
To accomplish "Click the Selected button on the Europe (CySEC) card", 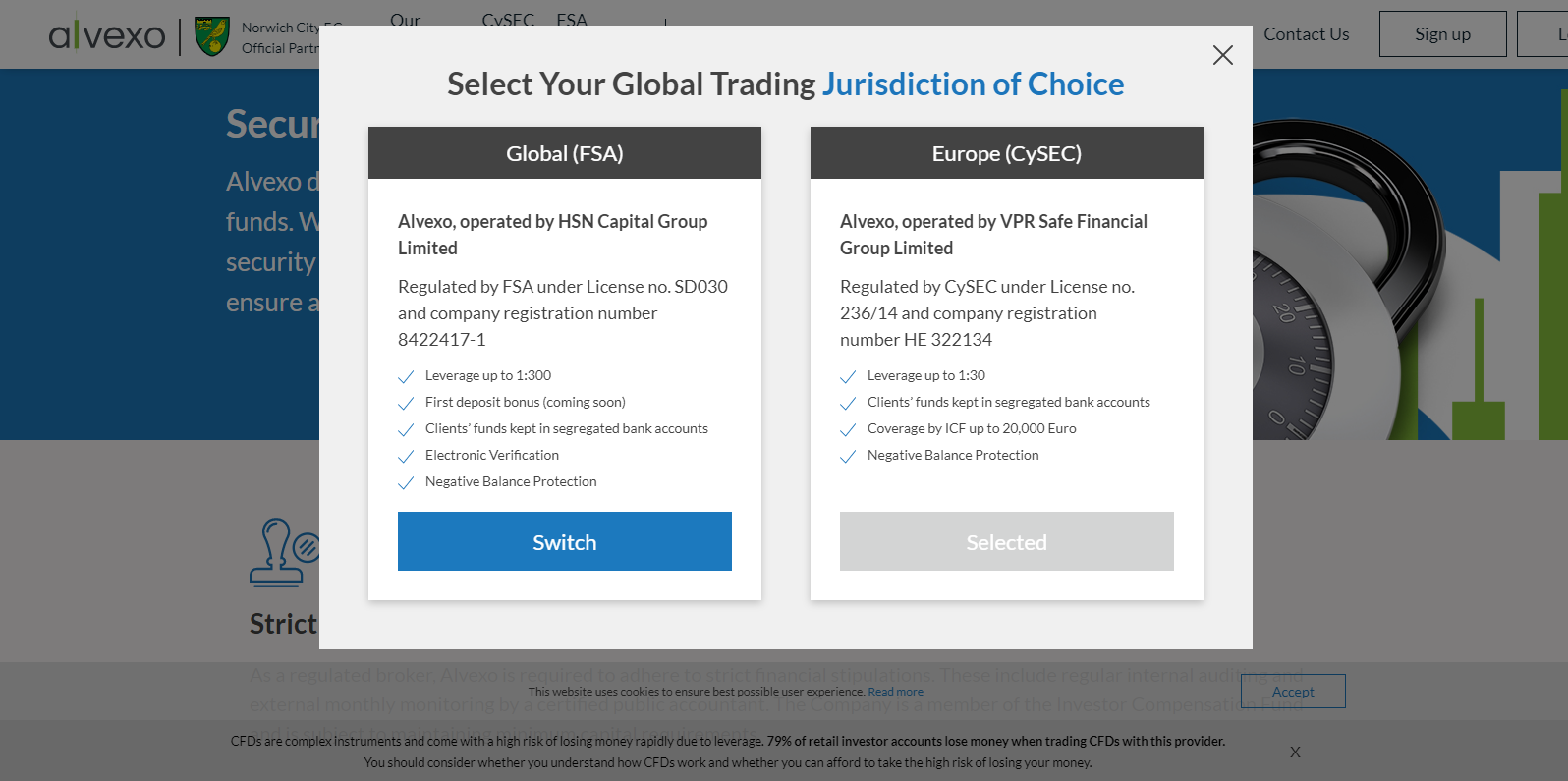I will point(1006,541).
